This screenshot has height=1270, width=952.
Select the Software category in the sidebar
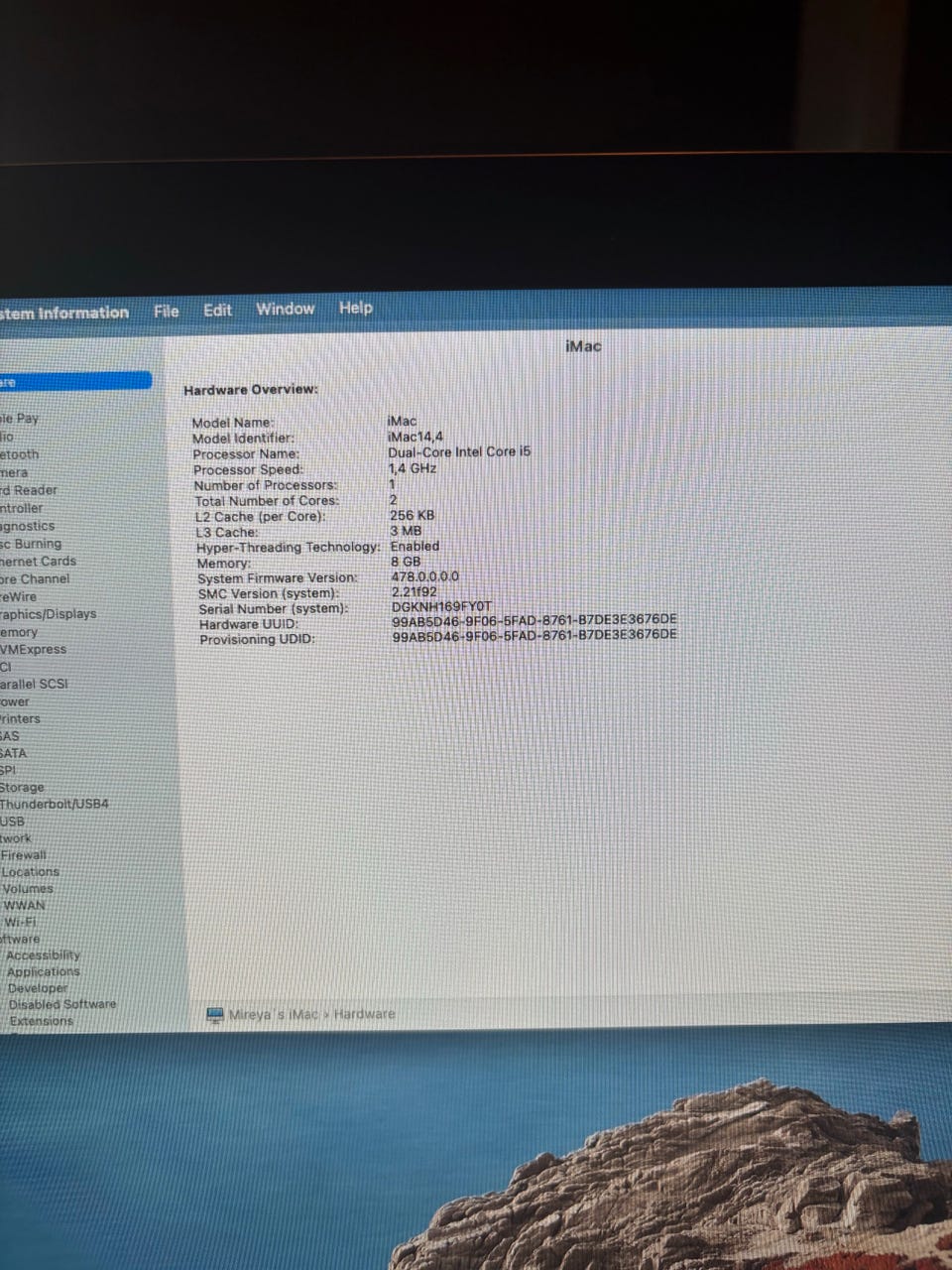pos(20,939)
